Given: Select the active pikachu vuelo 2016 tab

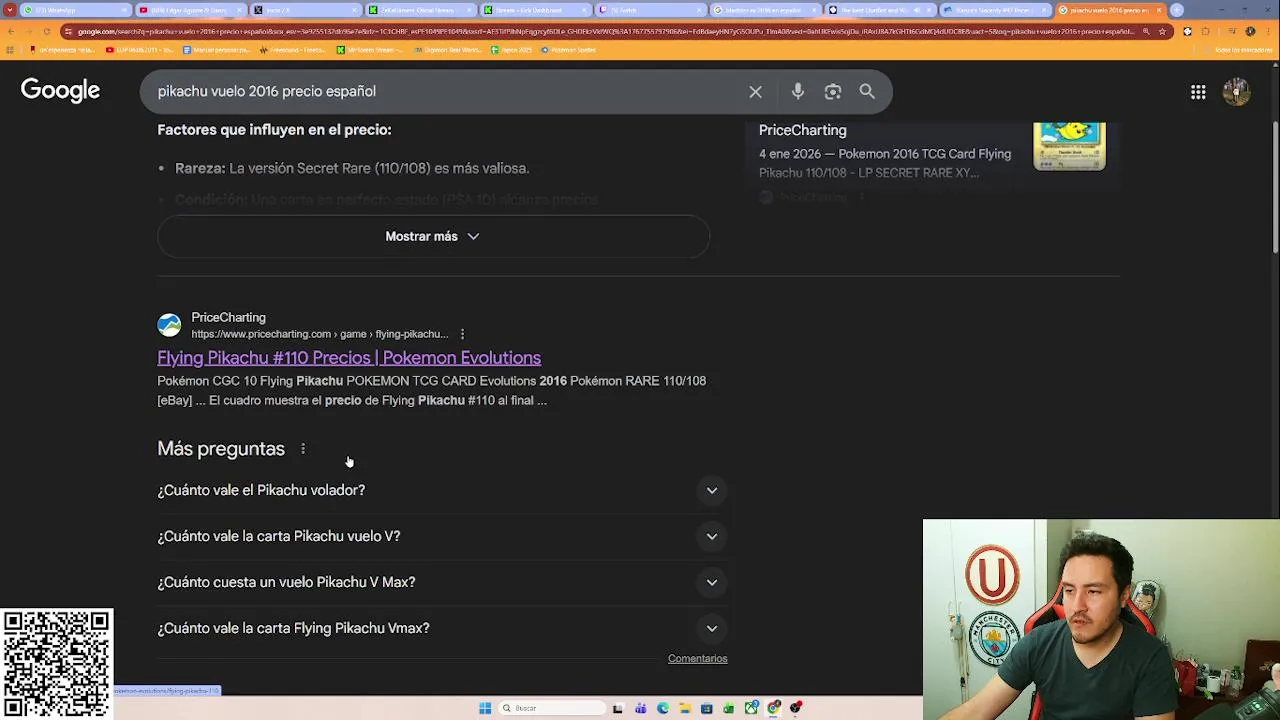Looking at the screenshot, I should click(x=1109, y=10).
